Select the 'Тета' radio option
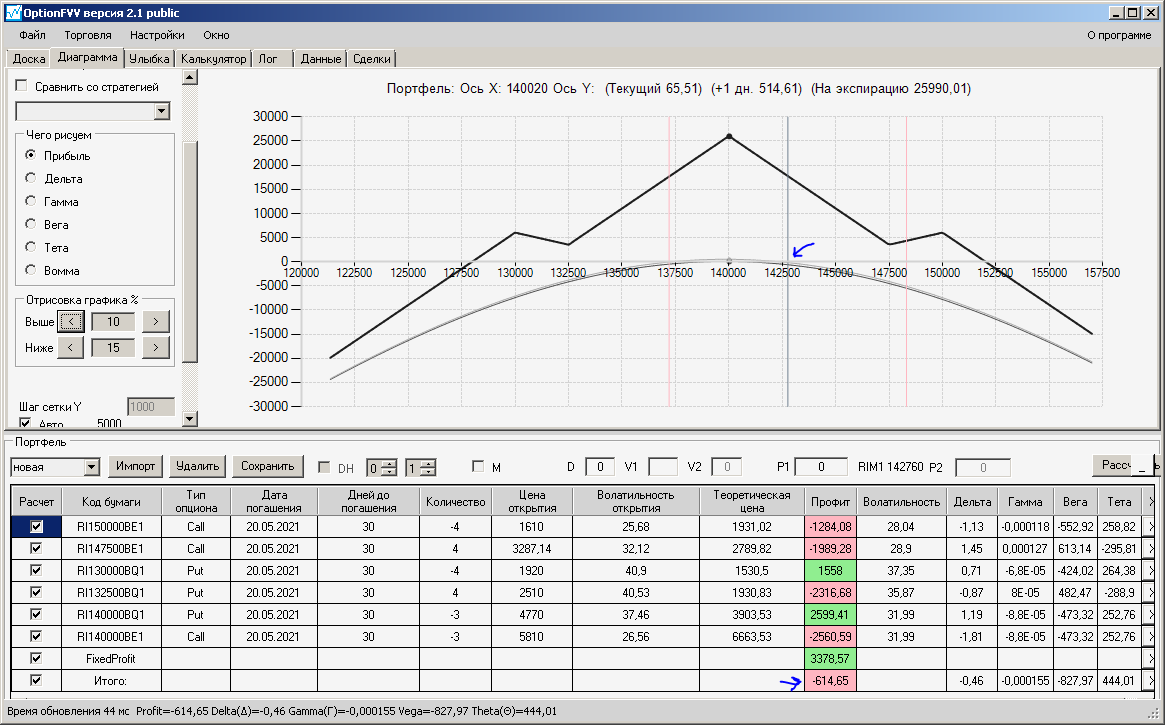1165x725 pixels. [30, 247]
